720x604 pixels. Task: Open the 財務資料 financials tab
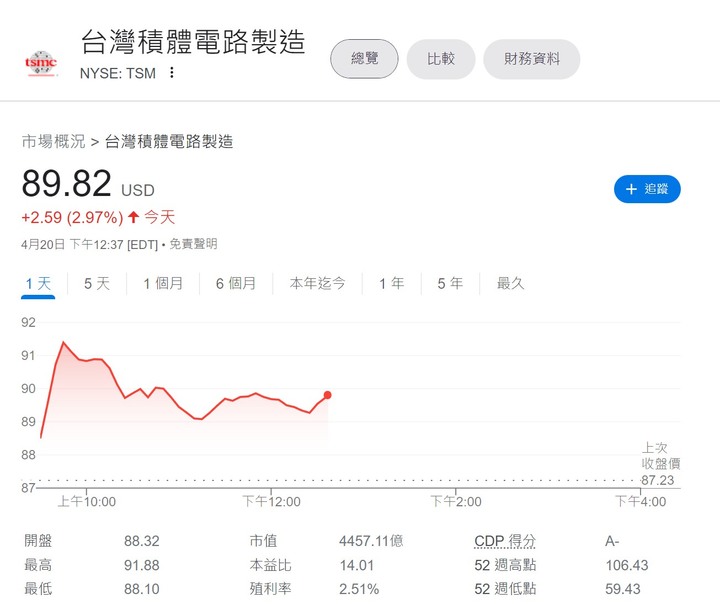pyautogui.click(x=531, y=59)
